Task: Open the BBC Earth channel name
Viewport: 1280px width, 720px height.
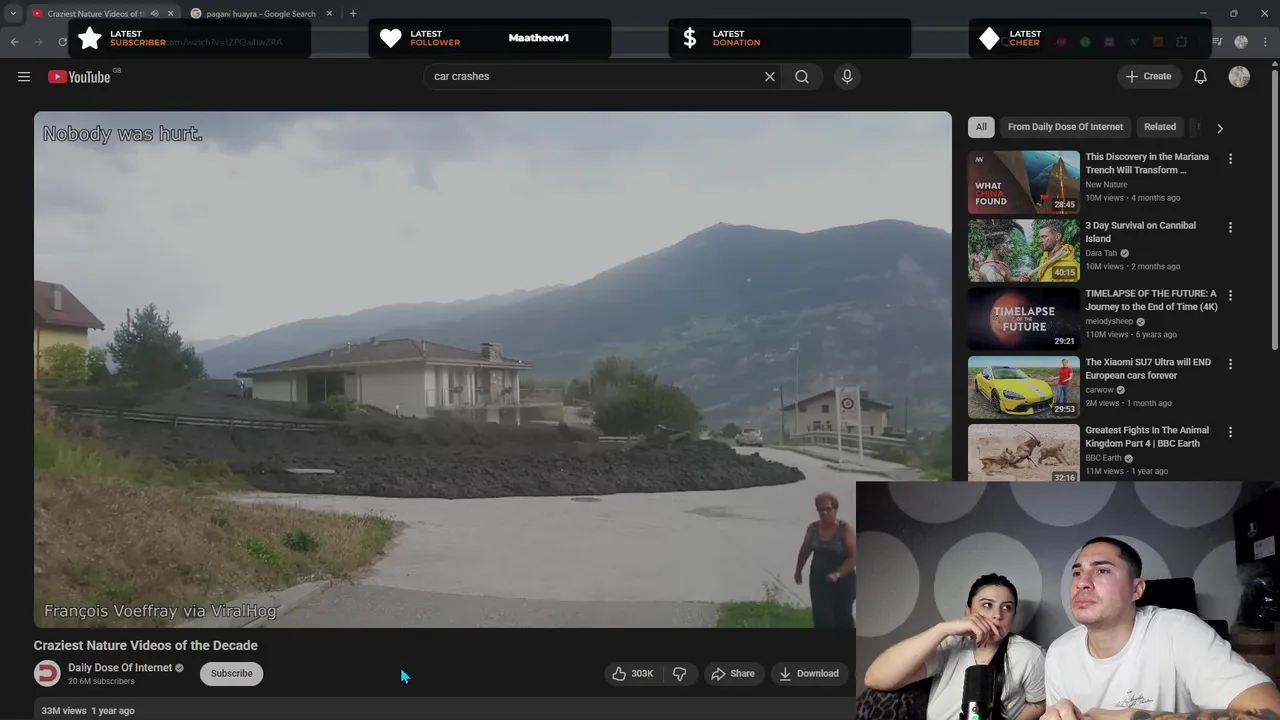Action: coord(1103,458)
